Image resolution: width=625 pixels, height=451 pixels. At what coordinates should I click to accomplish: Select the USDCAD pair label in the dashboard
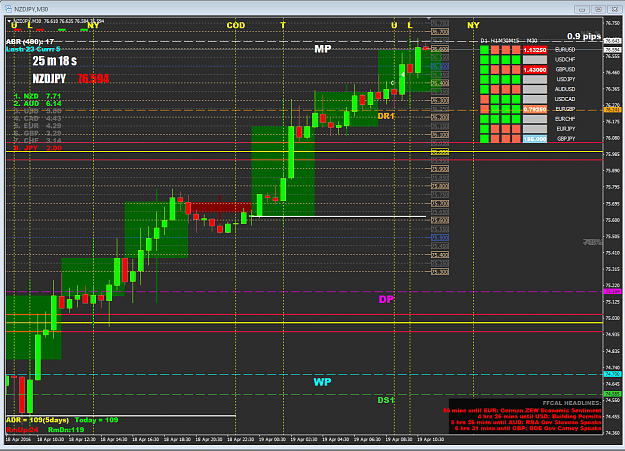(x=565, y=99)
